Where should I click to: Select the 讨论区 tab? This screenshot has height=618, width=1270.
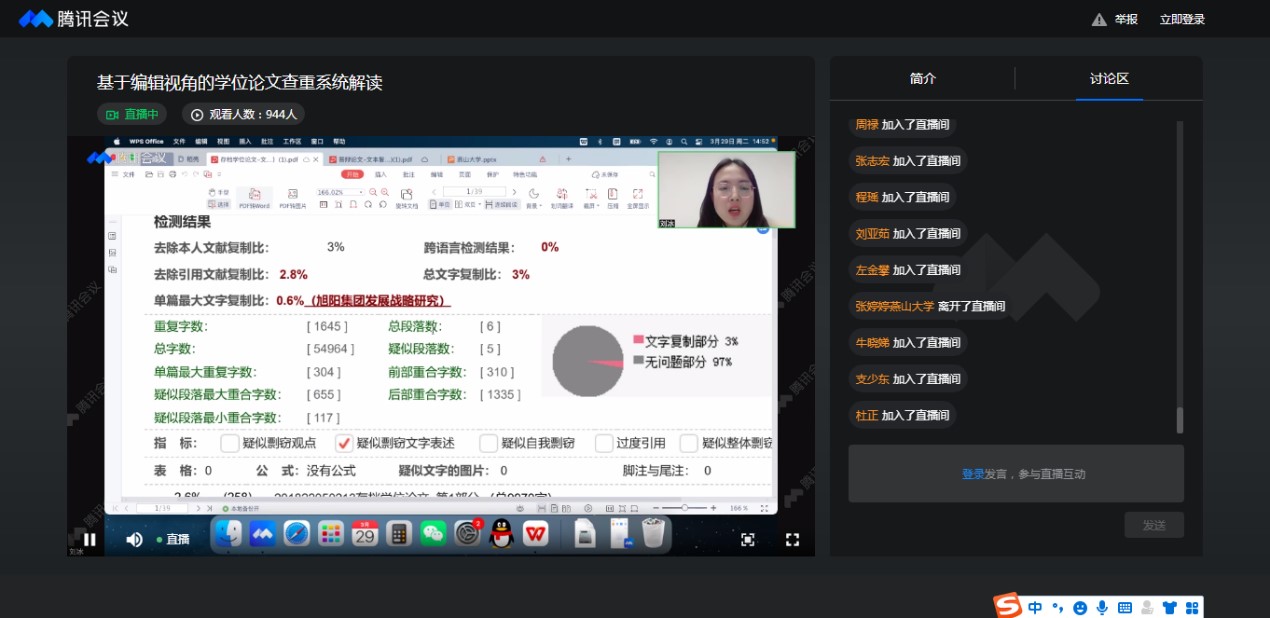coord(1109,79)
